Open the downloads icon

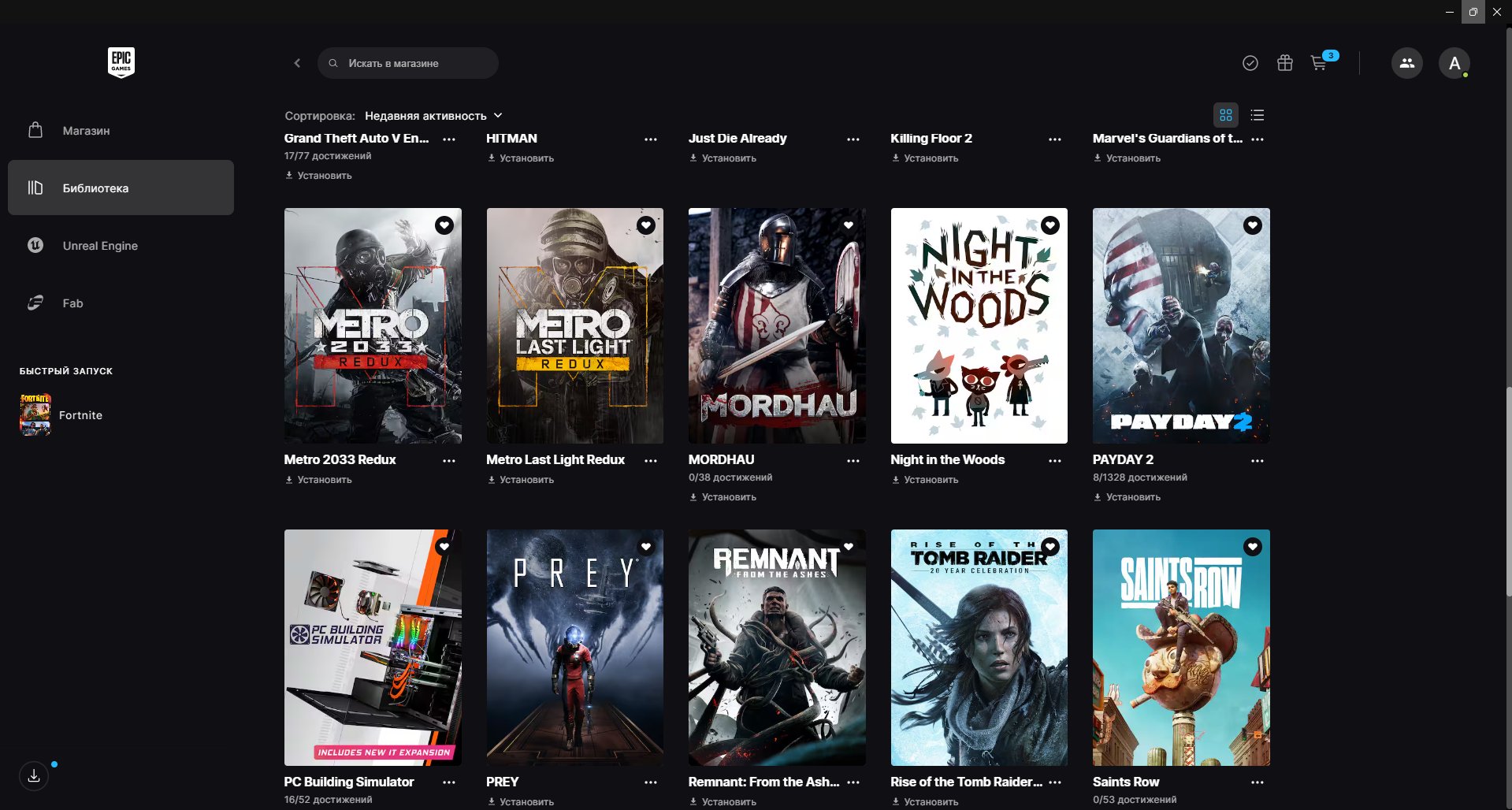click(x=34, y=776)
